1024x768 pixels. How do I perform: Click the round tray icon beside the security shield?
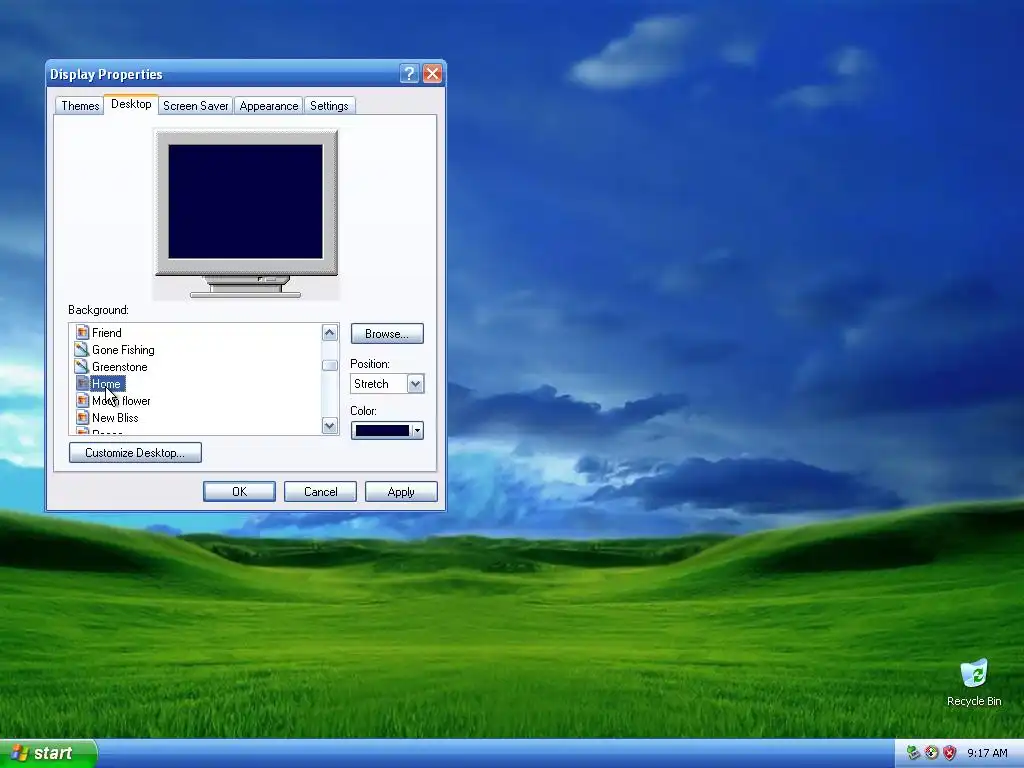coord(931,753)
